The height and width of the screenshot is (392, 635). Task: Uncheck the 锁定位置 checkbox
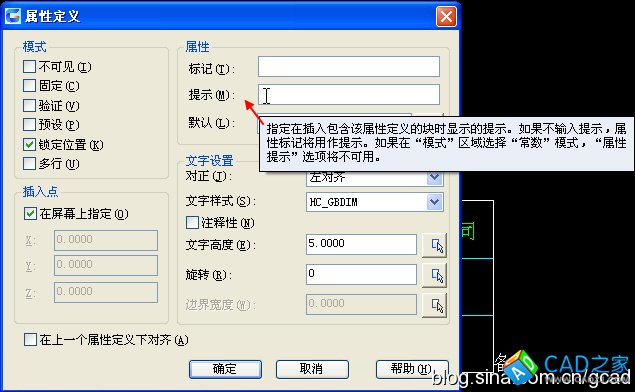[30, 144]
